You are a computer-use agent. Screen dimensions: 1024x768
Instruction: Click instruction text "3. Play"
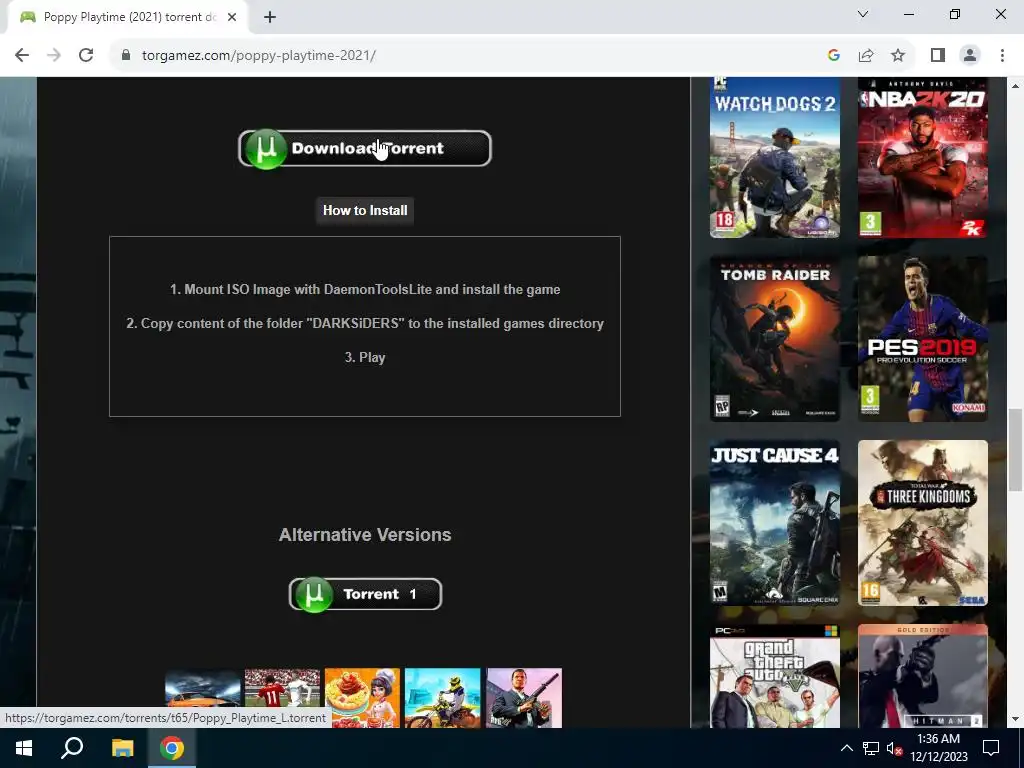pos(365,357)
